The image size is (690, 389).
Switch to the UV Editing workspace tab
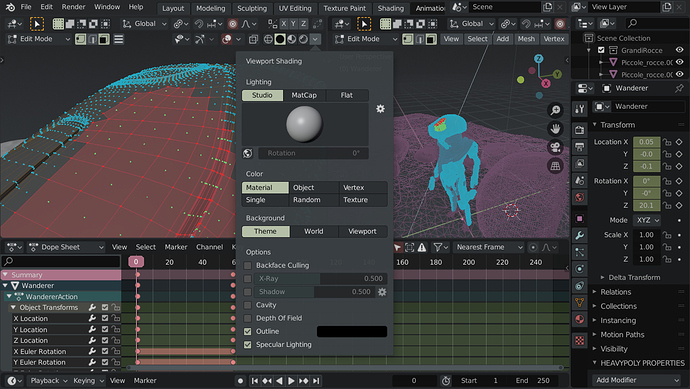point(294,8)
